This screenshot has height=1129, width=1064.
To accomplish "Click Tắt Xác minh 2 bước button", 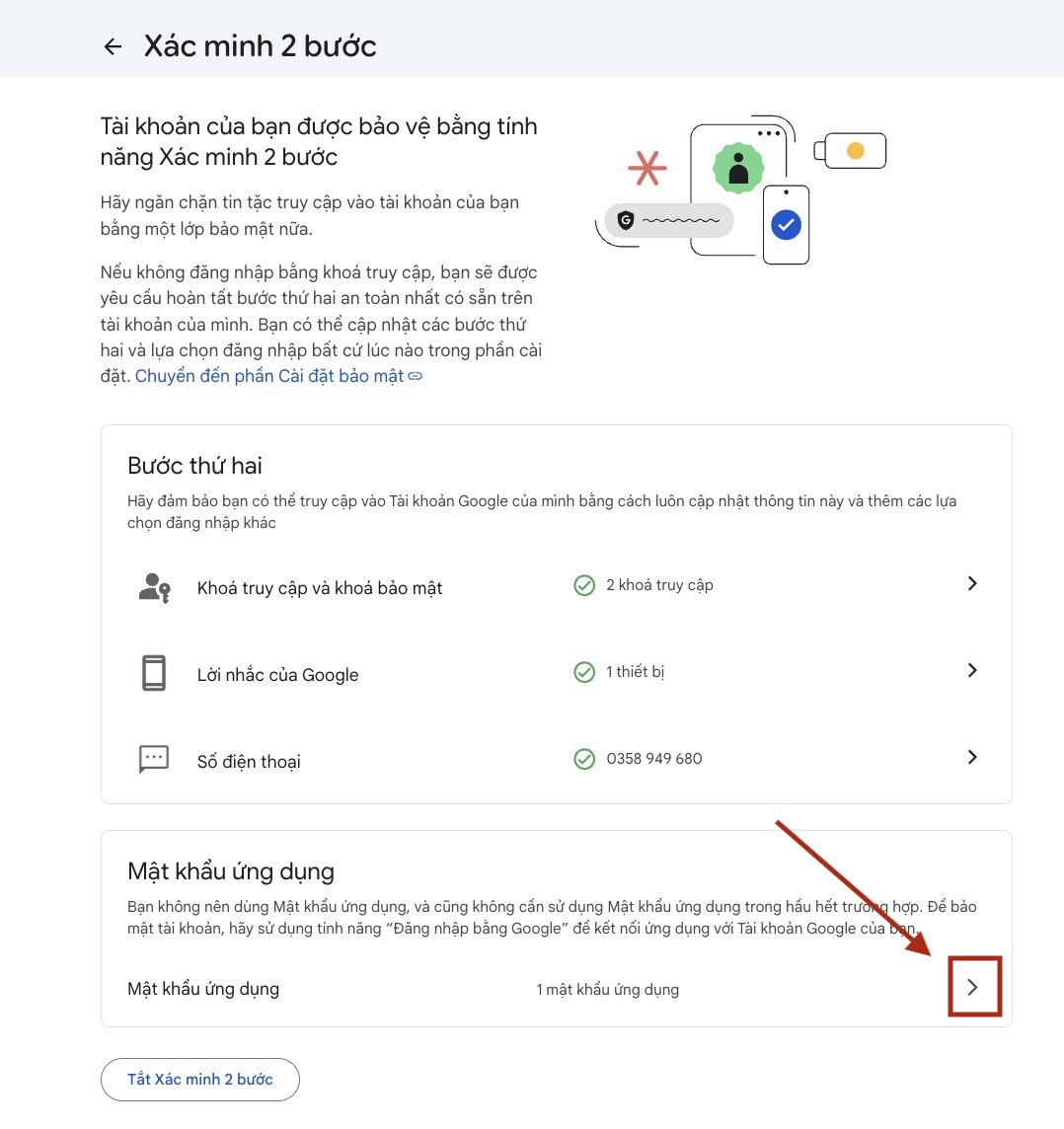I will tap(199, 1079).
